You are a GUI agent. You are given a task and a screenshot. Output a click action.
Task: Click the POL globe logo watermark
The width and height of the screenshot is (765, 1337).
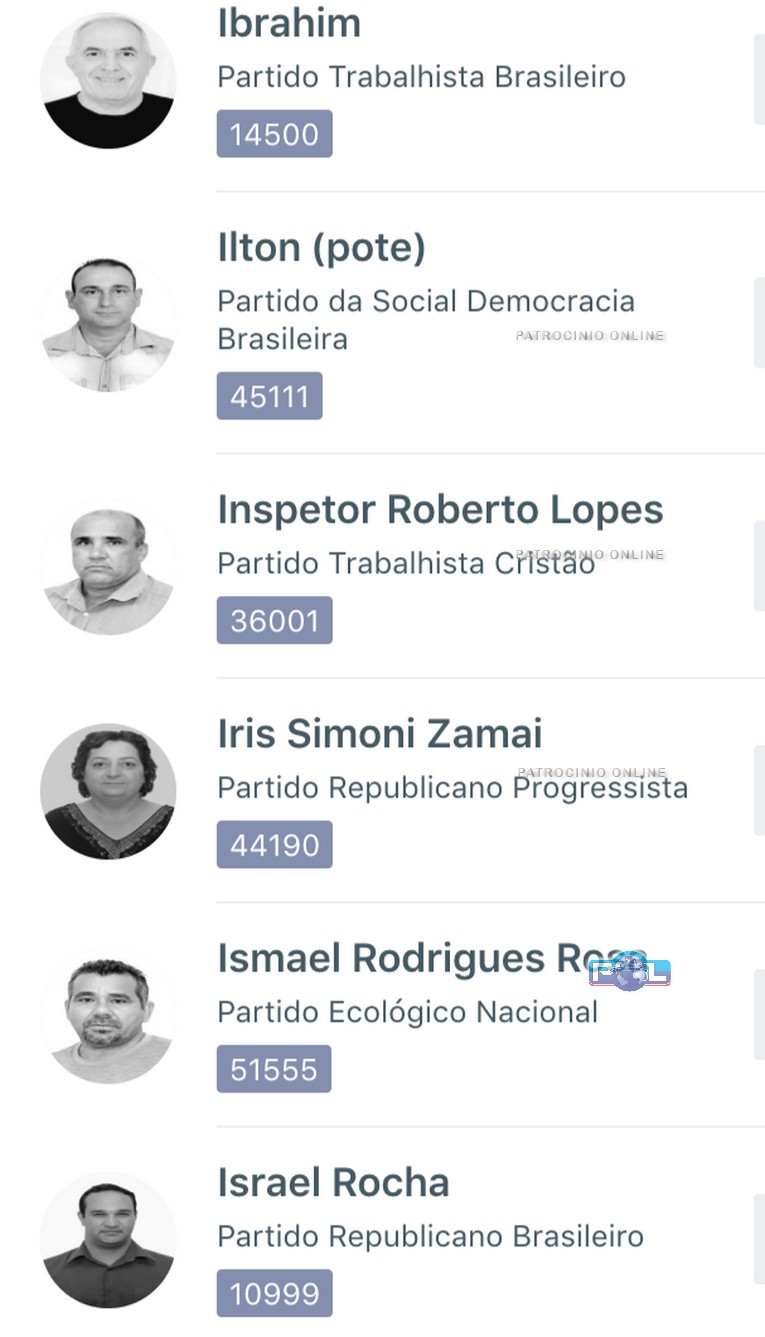(630, 971)
